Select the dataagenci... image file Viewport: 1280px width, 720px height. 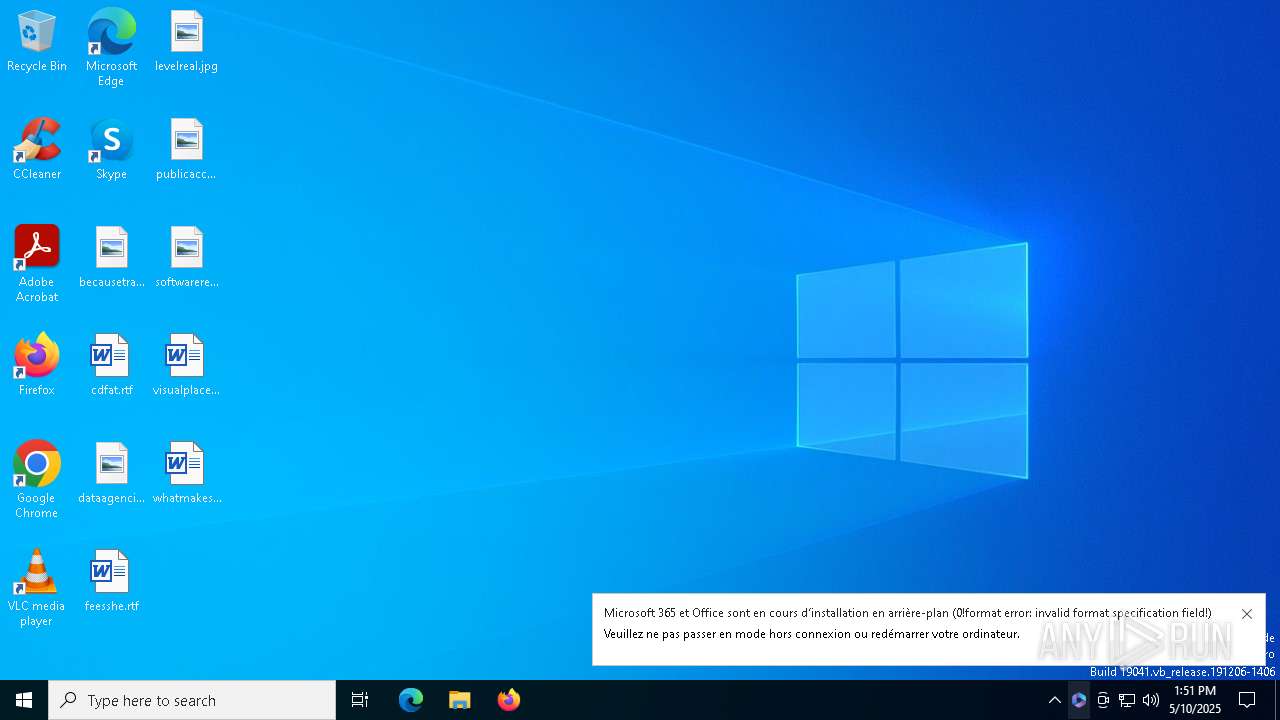click(x=112, y=474)
